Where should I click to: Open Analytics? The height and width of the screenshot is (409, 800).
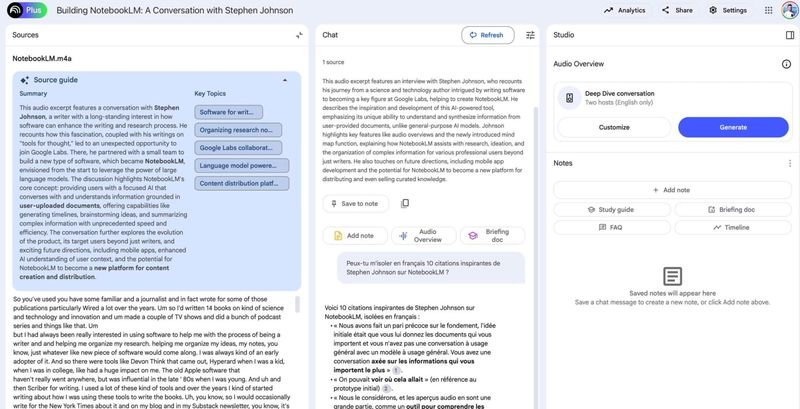(x=624, y=10)
